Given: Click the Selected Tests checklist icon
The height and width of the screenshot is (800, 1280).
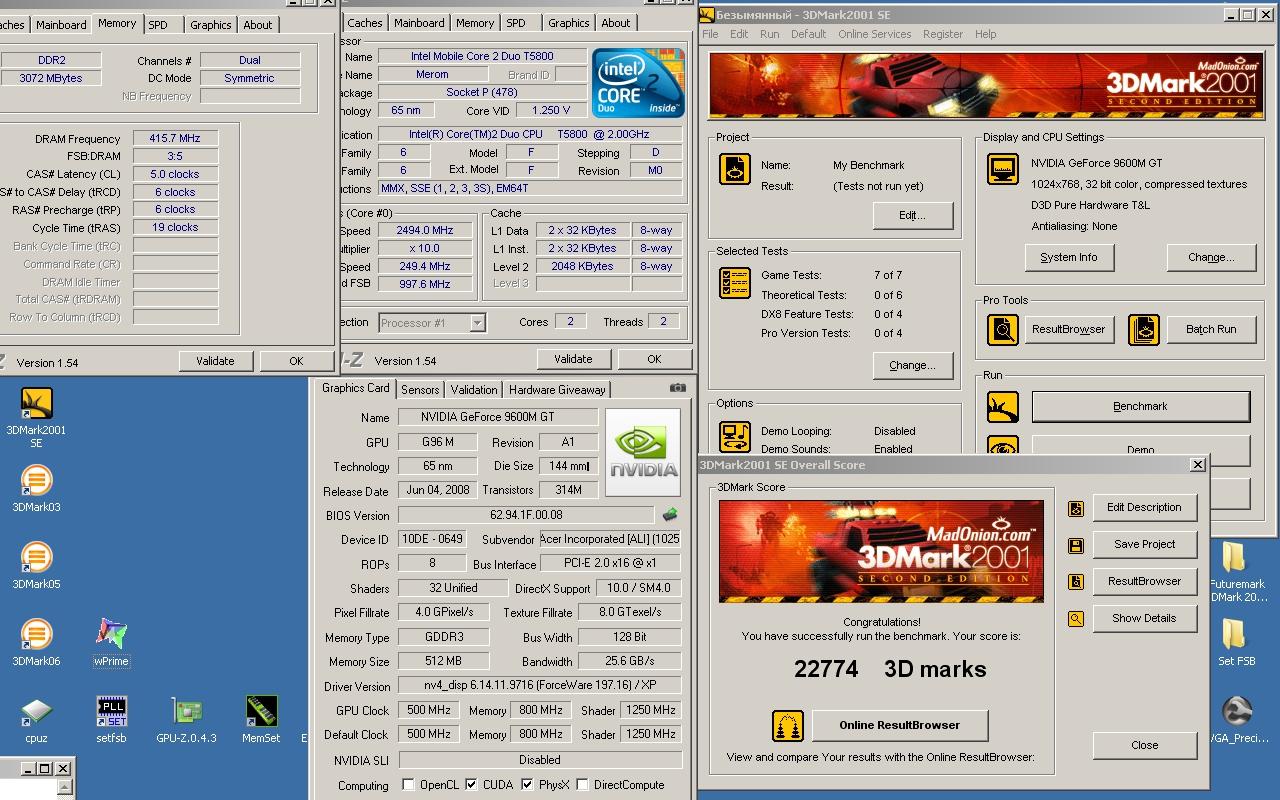Looking at the screenshot, I should (735, 282).
